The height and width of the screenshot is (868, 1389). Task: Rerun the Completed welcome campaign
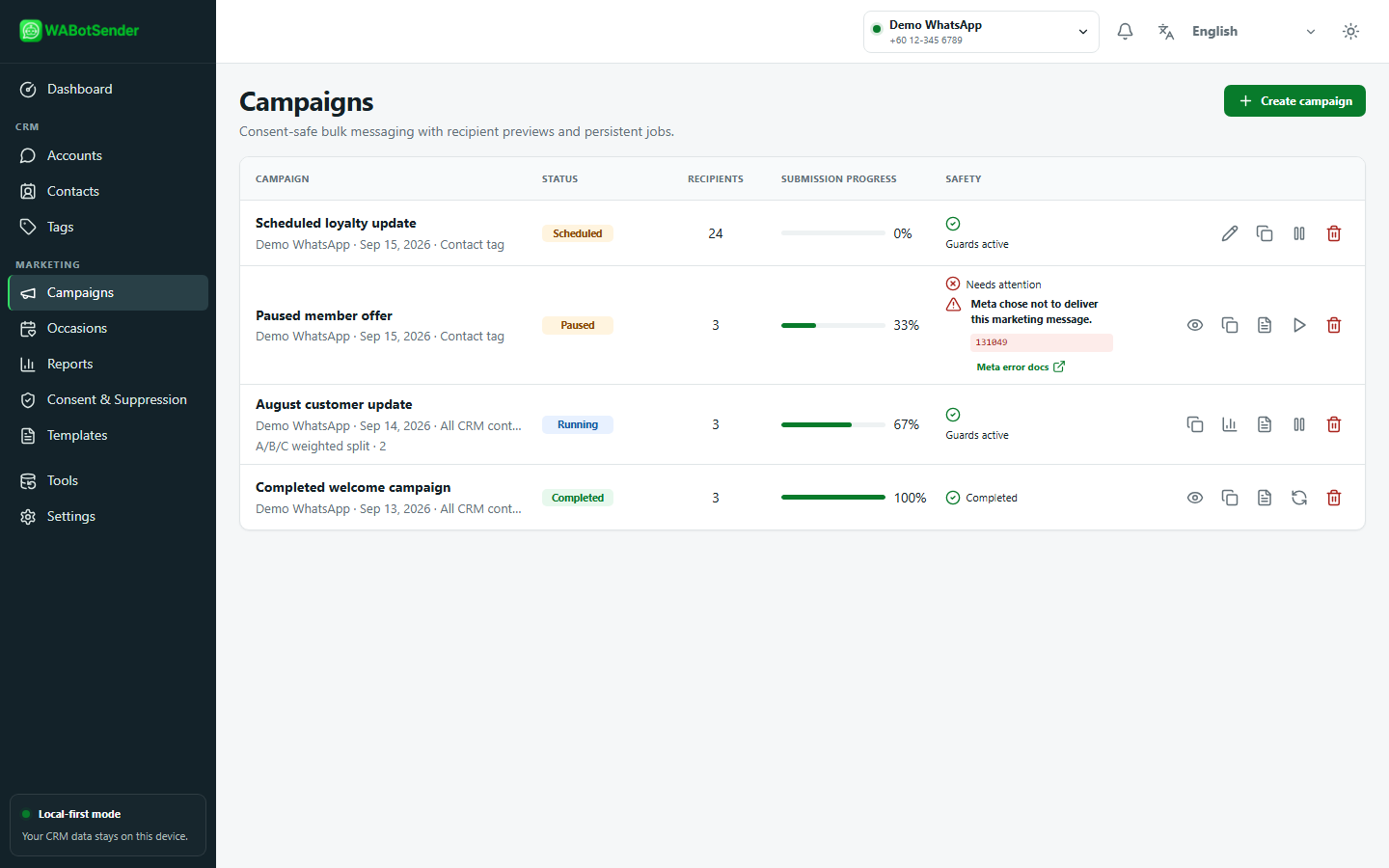pyautogui.click(x=1299, y=498)
